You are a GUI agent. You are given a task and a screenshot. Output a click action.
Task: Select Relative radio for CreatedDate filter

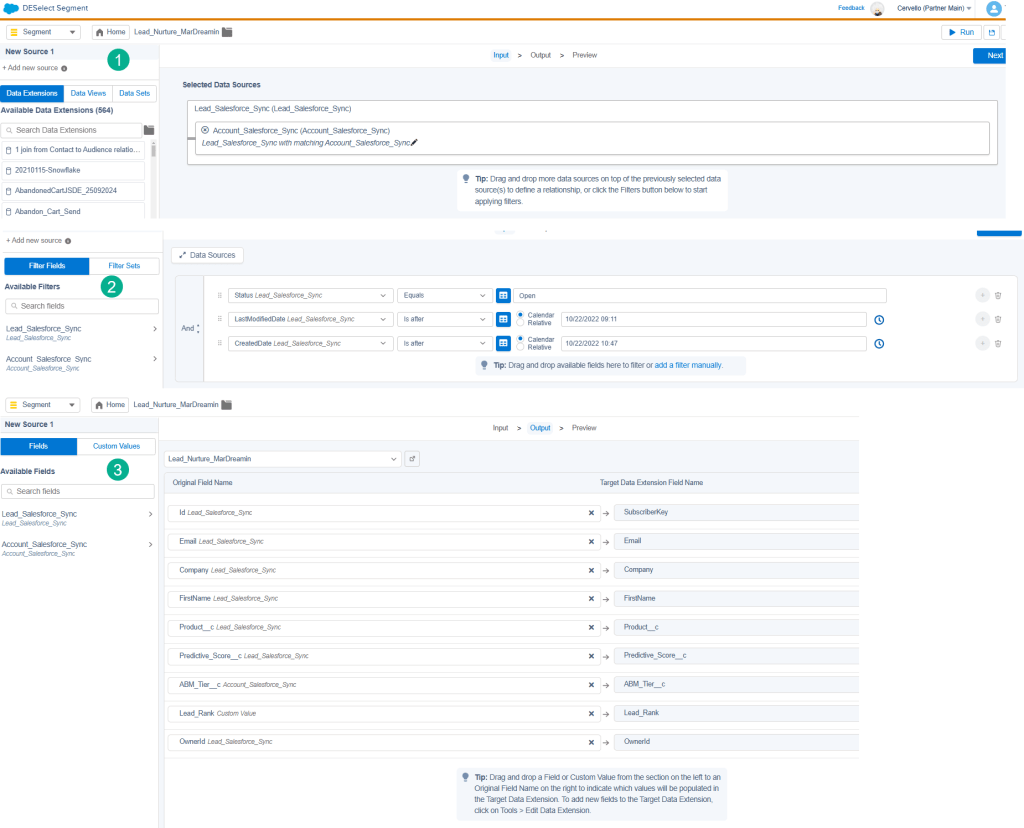(520, 347)
